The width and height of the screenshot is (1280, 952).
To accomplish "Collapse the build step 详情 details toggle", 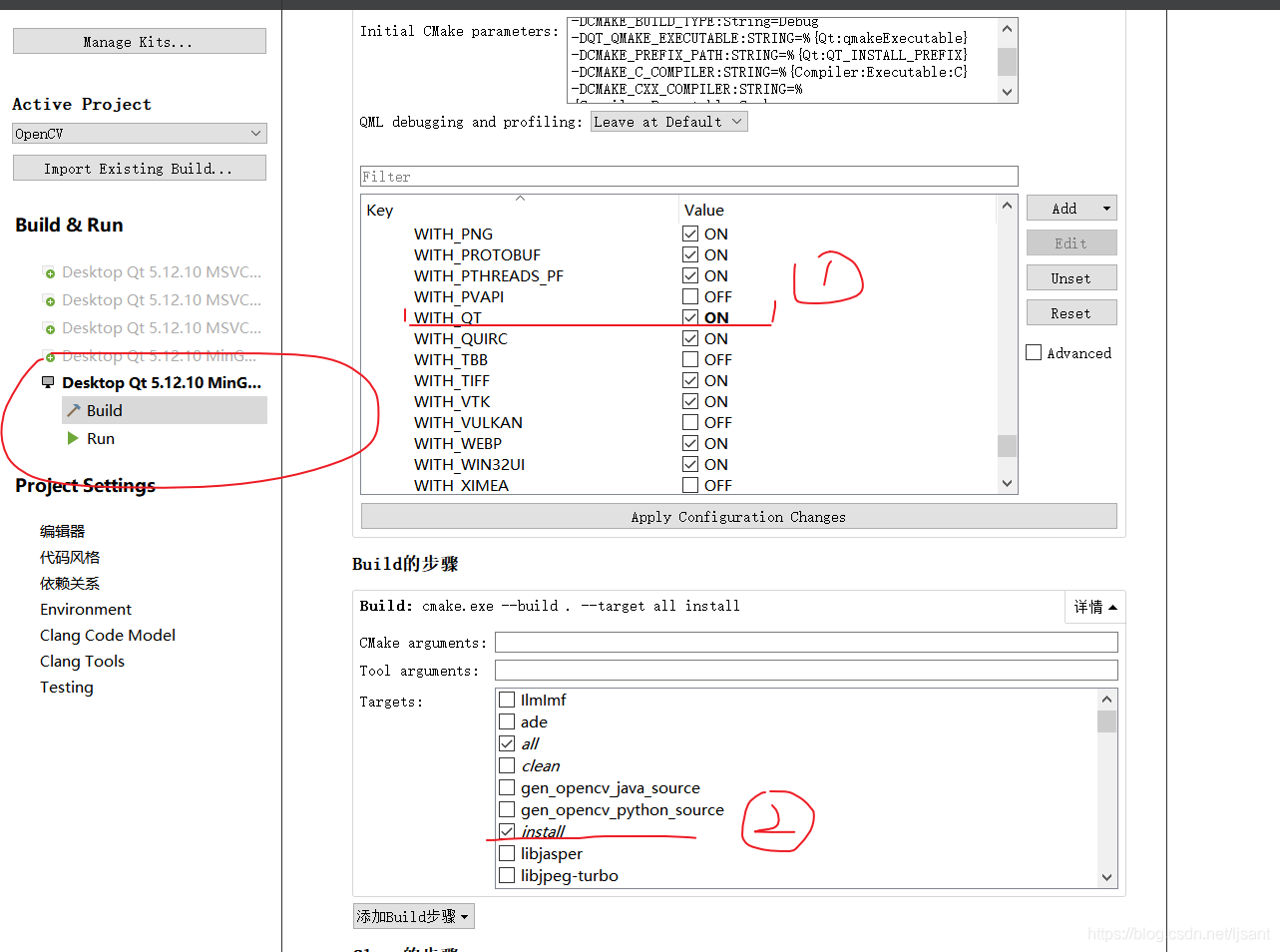I will [1095, 607].
